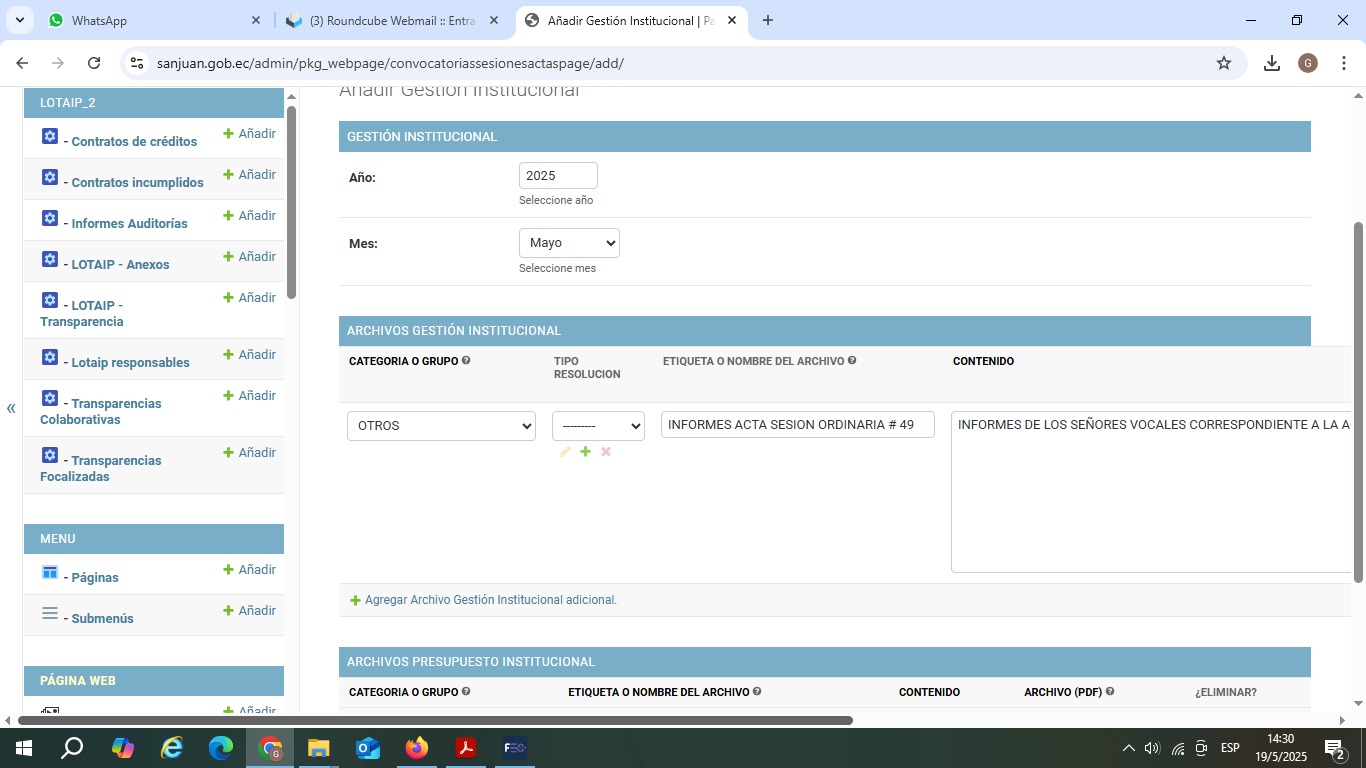Bookmark this page with the star icon
The image size is (1366, 768).
pyautogui.click(x=1223, y=63)
